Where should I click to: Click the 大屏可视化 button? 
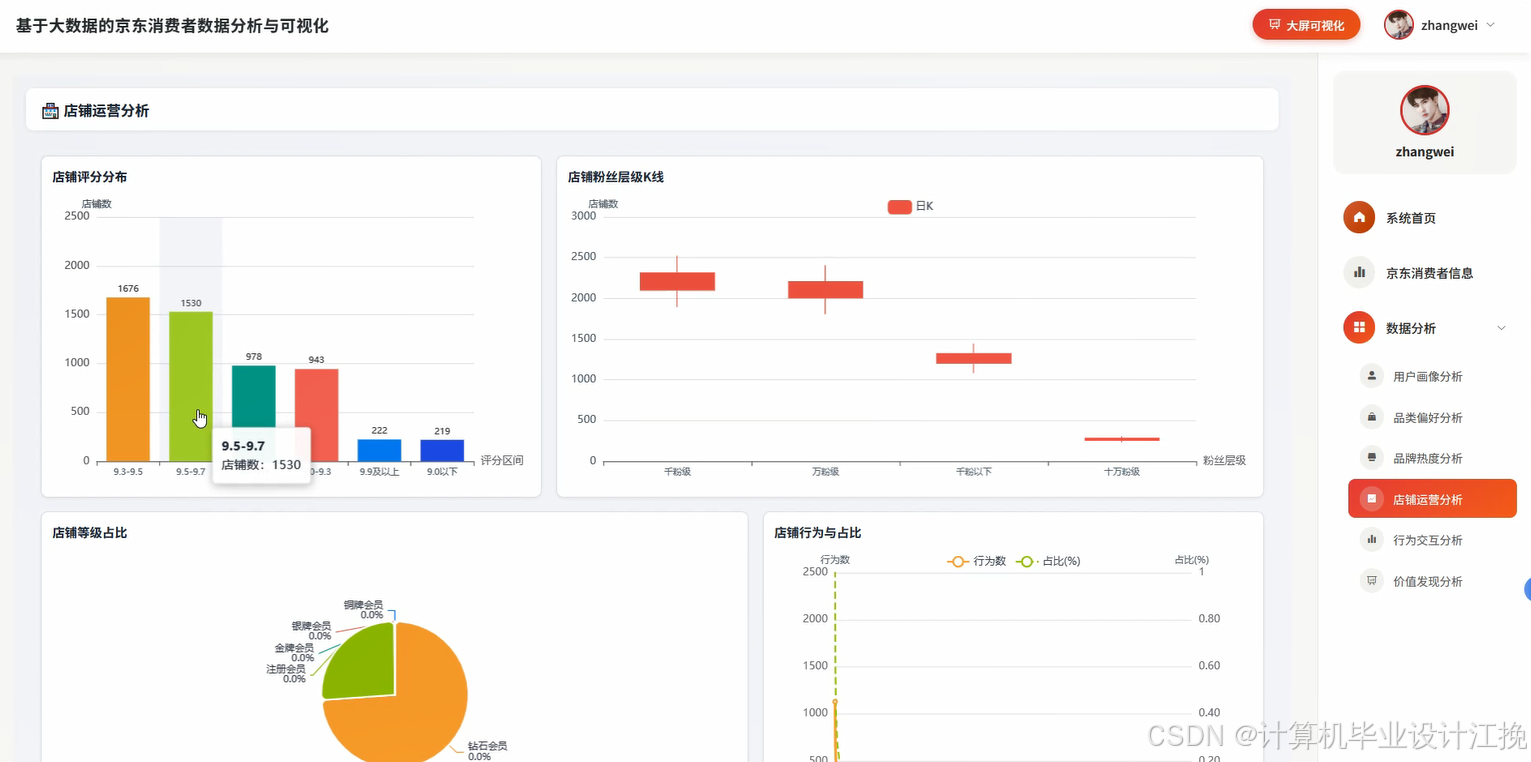(x=1306, y=25)
